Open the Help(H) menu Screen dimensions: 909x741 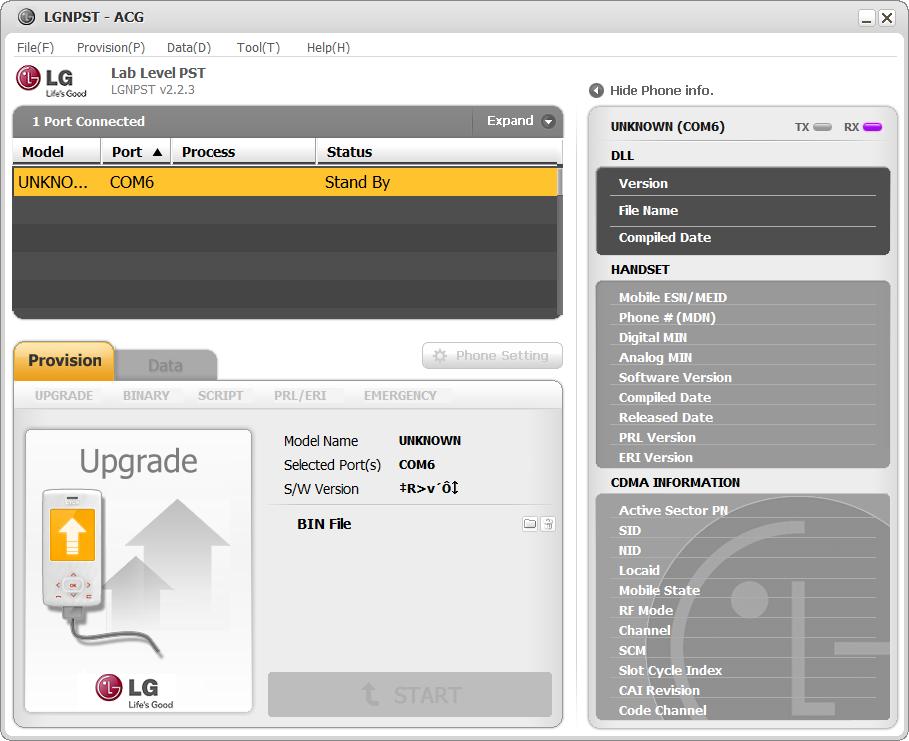click(x=328, y=48)
